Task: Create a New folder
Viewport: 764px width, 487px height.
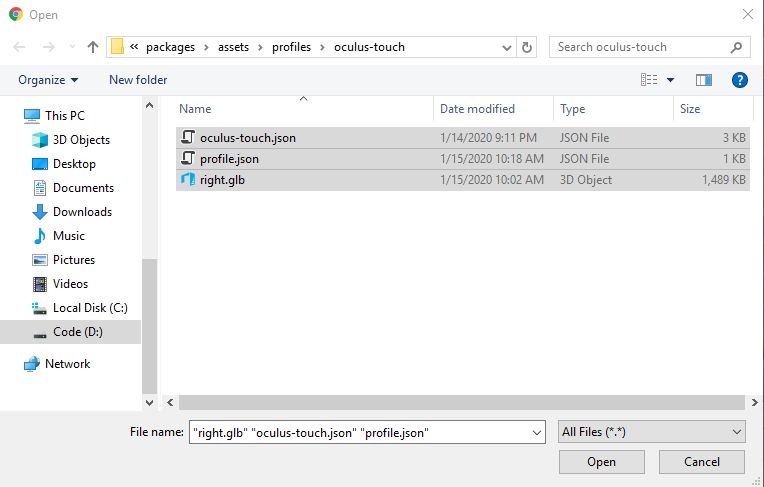Action: (x=138, y=80)
